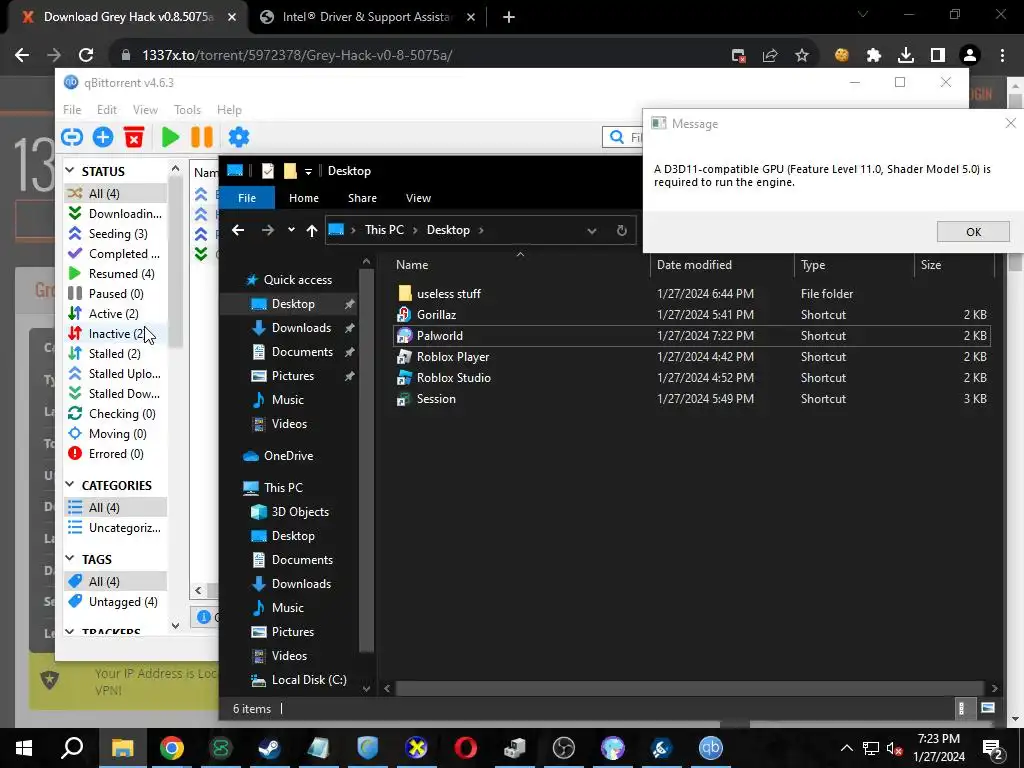Open Quick Access Toolbar customize dropdown
This screenshot has height=768, width=1024.
tap(308, 172)
